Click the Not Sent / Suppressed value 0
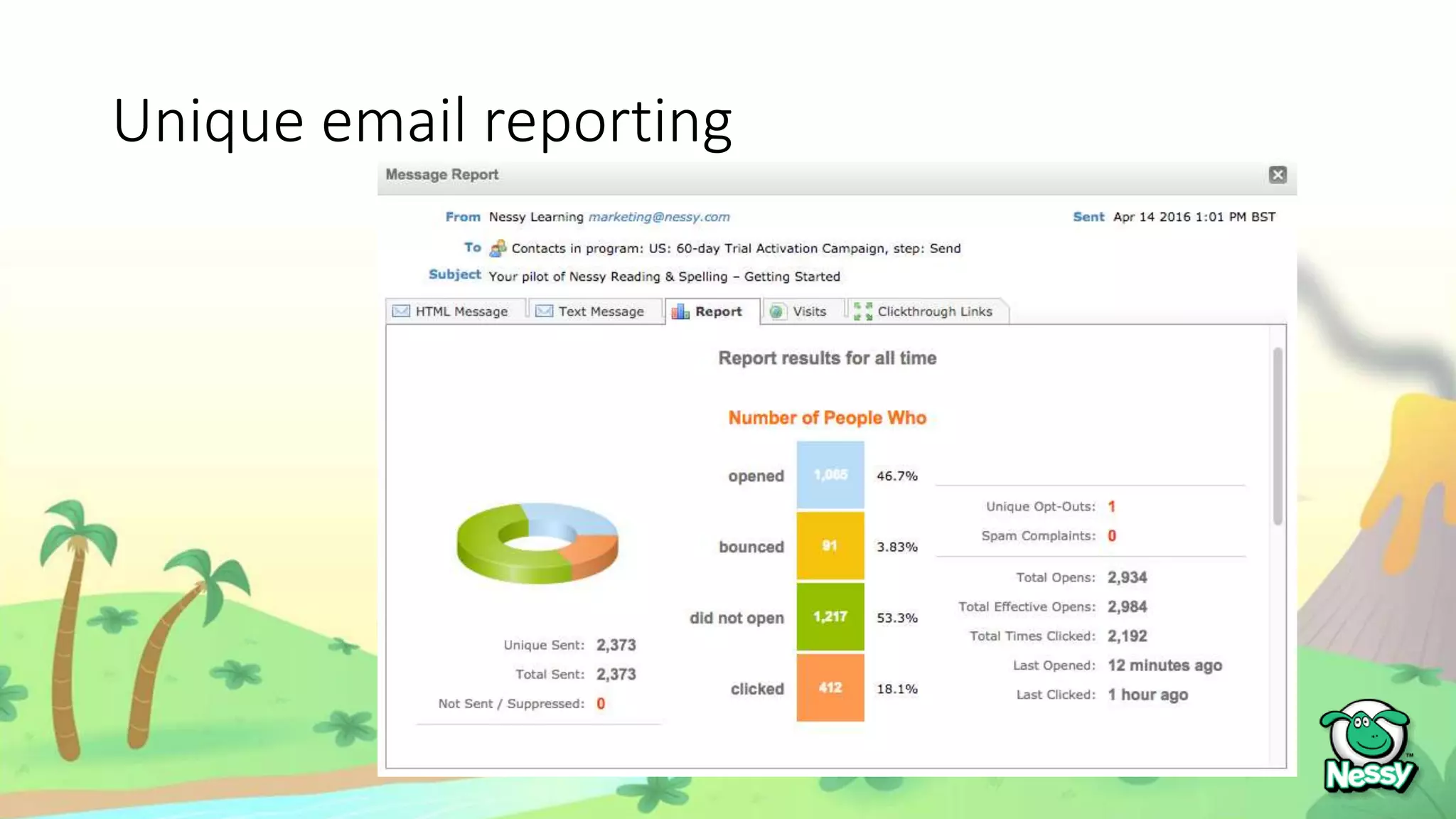This screenshot has height=819, width=1456. 601,704
